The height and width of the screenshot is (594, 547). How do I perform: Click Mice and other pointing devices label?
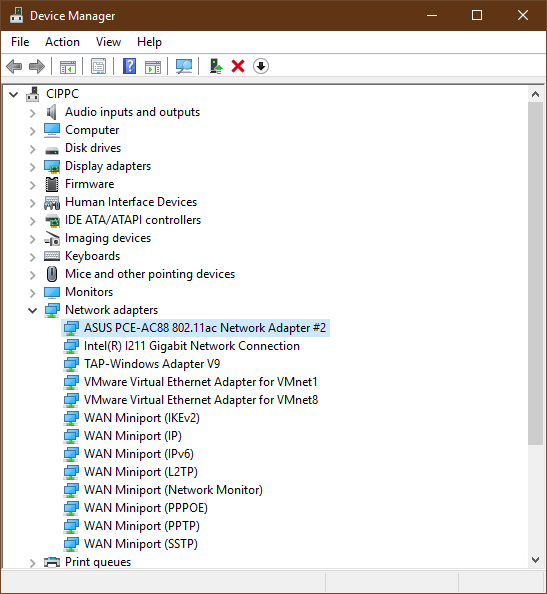(150, 274)
